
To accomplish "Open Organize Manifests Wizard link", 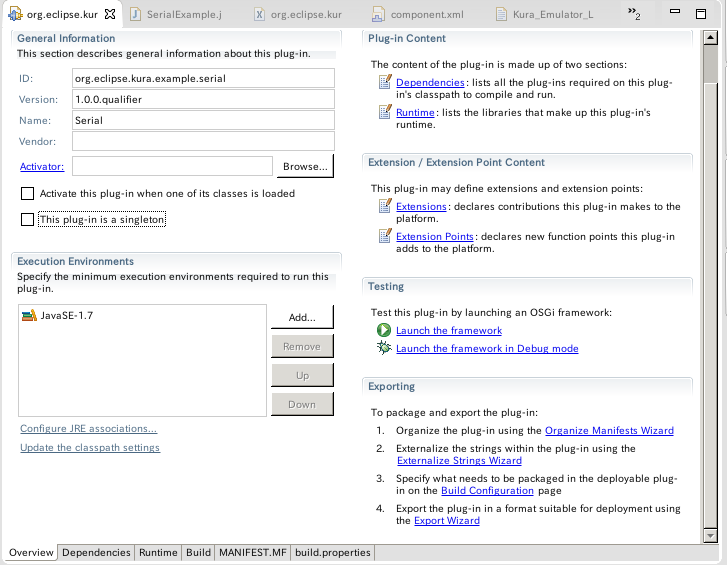I will (609, 431).
